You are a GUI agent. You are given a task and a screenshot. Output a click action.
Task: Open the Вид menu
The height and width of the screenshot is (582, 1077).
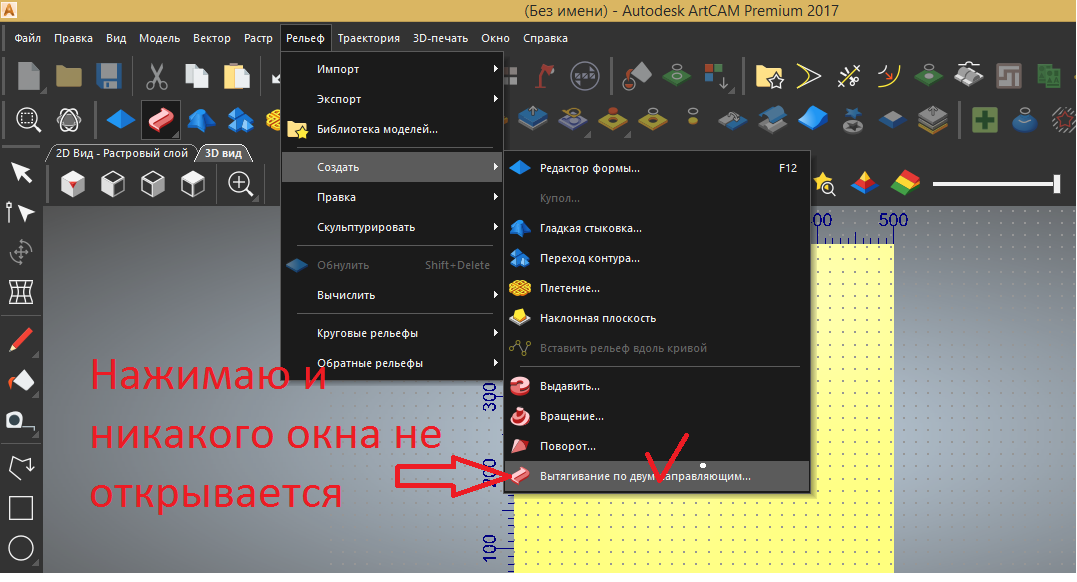coord(116,38)
